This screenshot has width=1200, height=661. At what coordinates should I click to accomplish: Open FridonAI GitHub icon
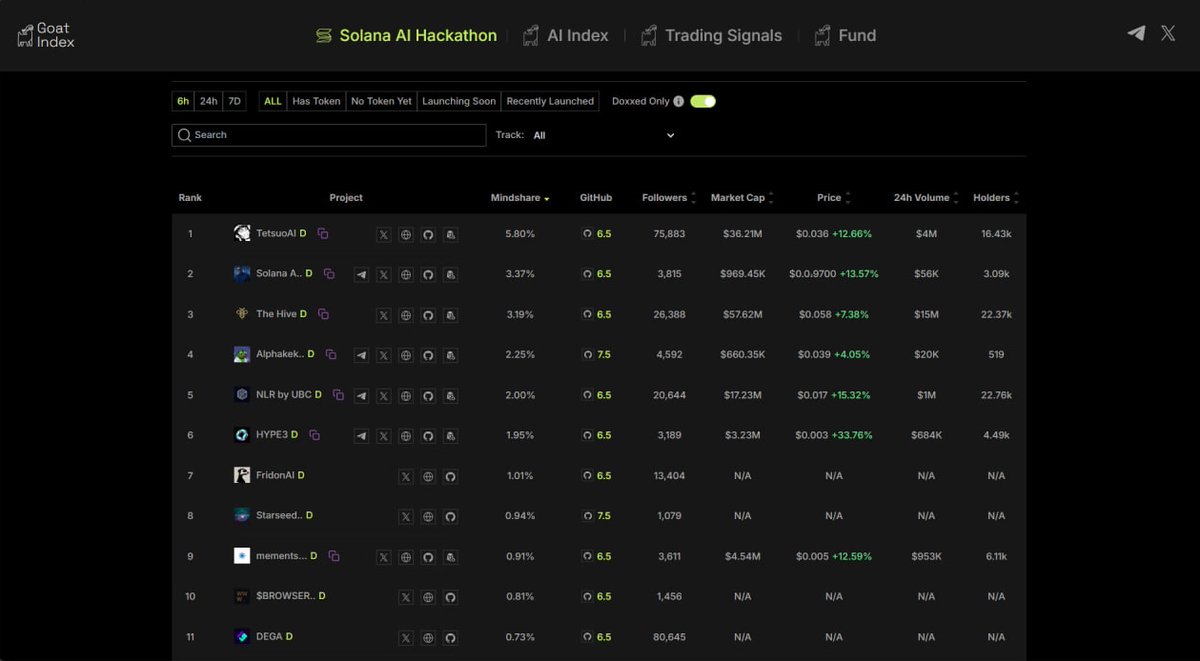pyautogui.click(x=450, y=477)
